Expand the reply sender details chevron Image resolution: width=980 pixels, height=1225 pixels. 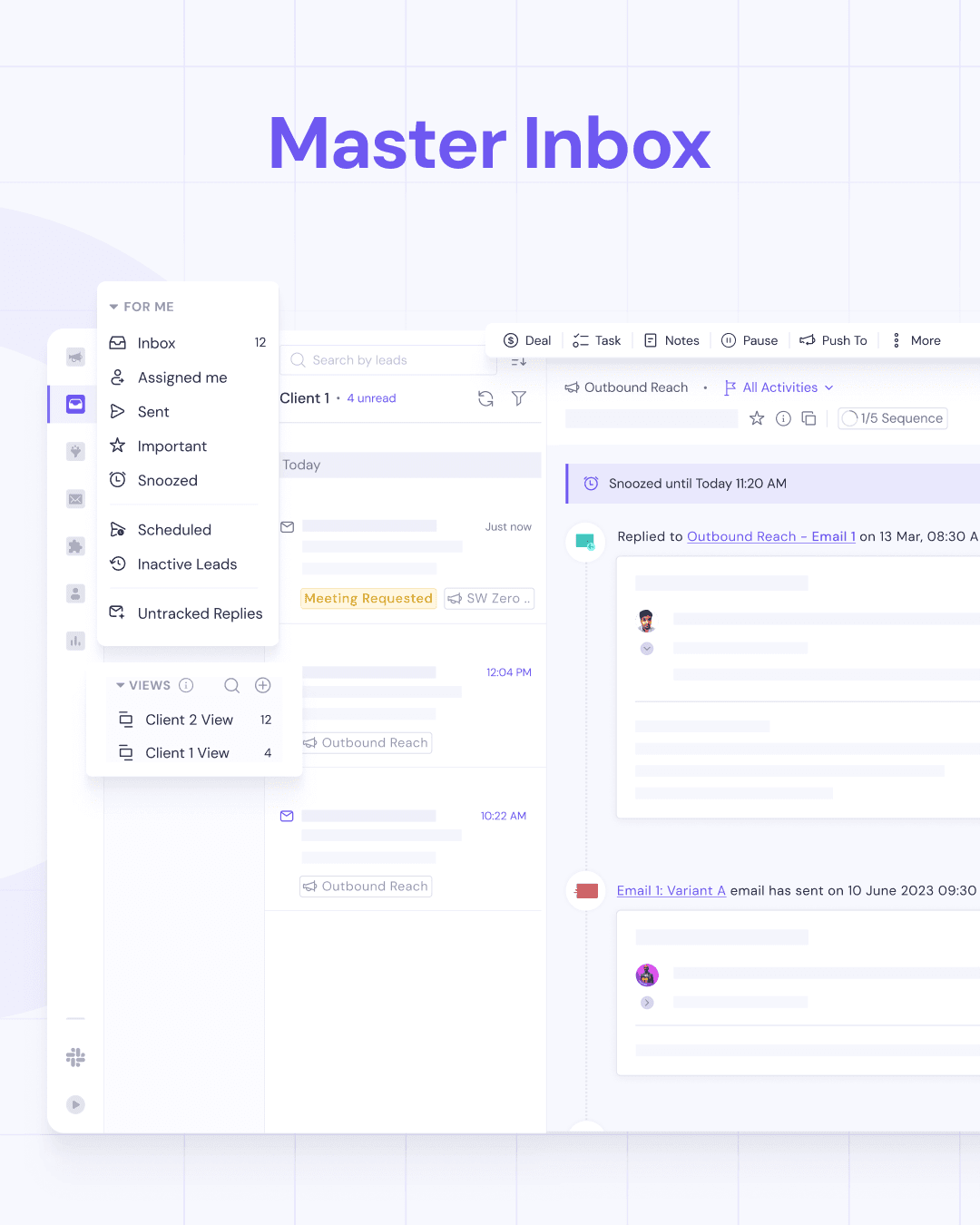tap(647, 649)
